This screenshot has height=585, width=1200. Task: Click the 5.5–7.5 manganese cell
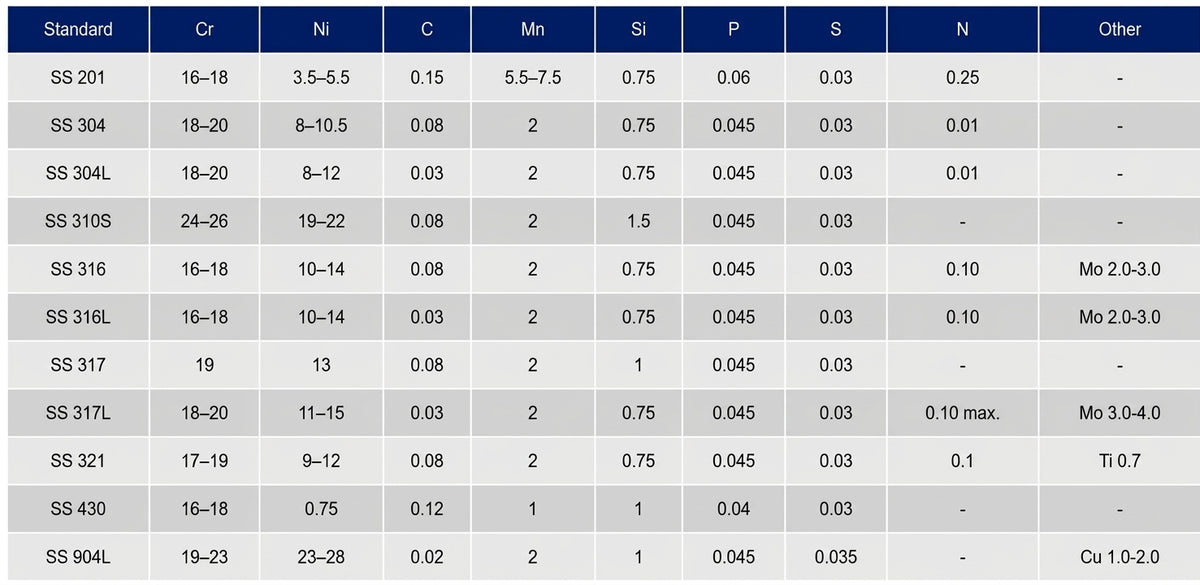[x=533, y=78]
